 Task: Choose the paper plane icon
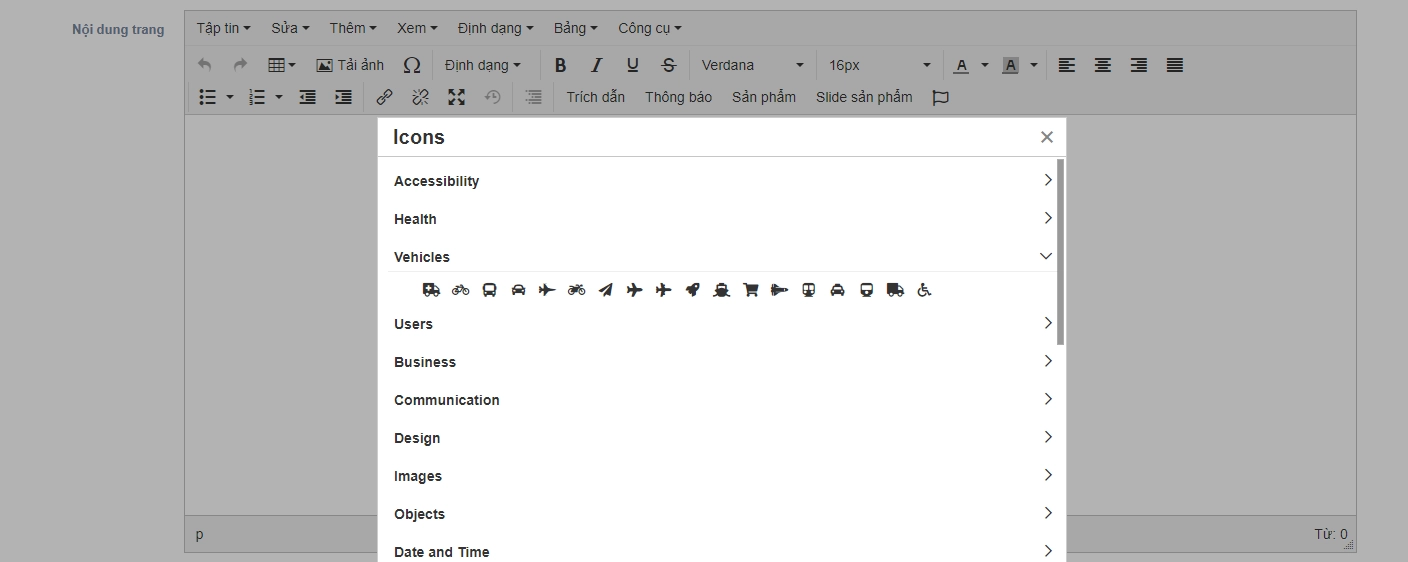pos(605,290)
